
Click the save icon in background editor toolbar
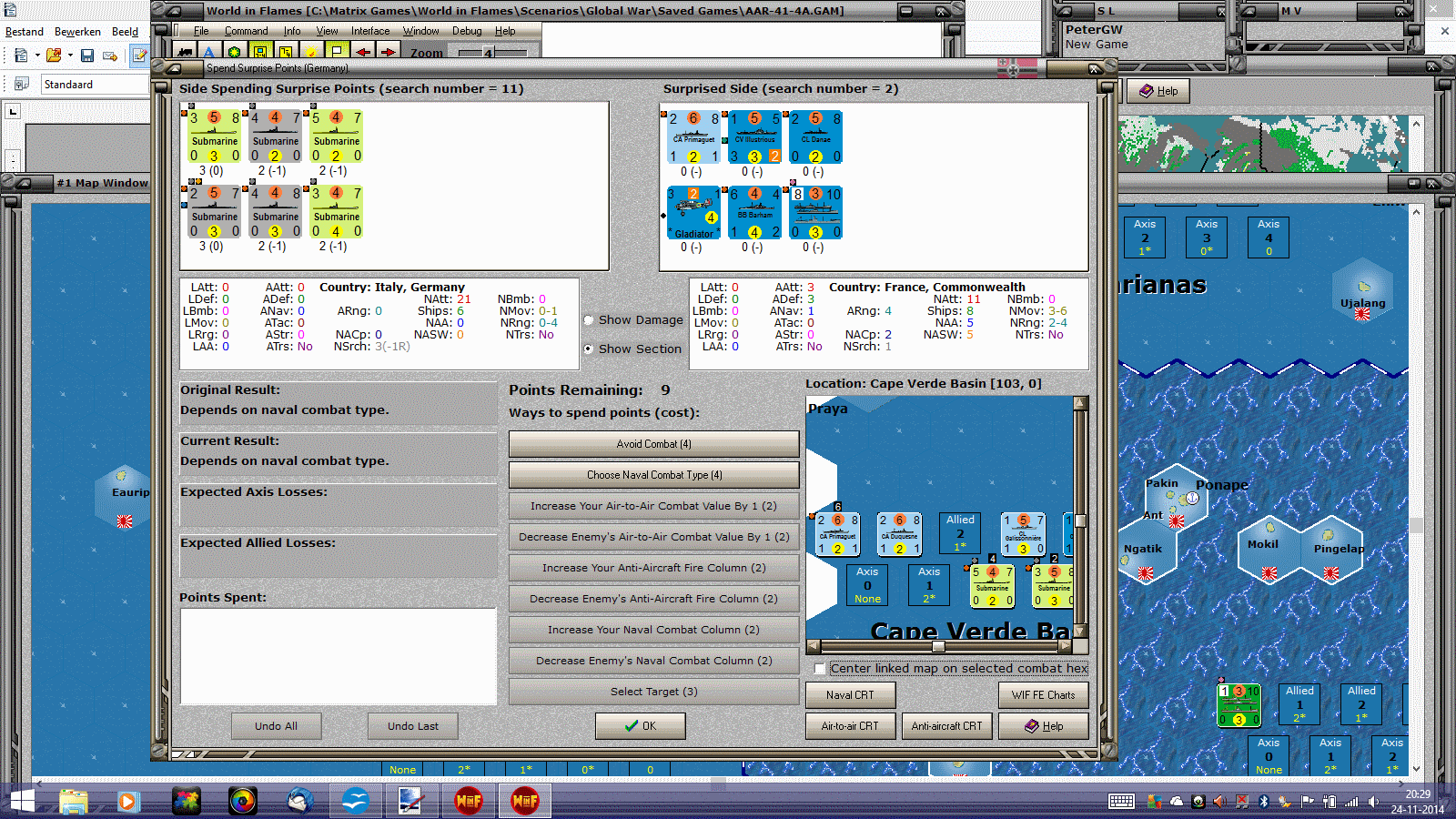[87, 56]
